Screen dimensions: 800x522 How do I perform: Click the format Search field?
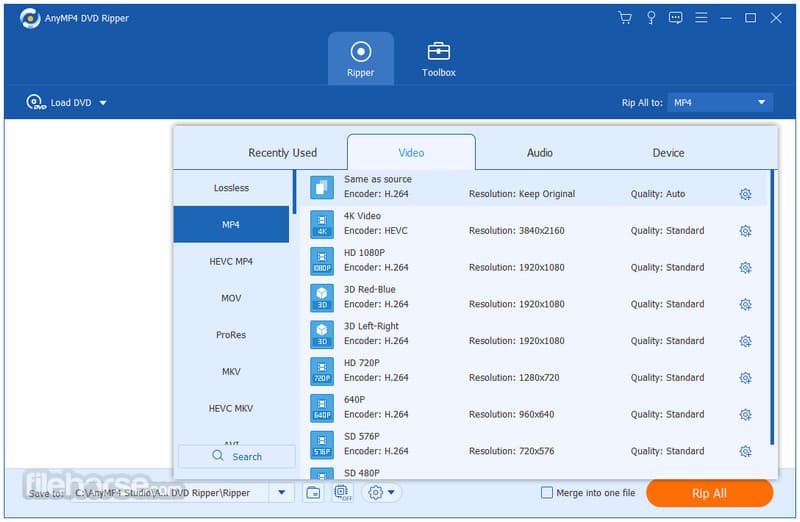(237, 457)
